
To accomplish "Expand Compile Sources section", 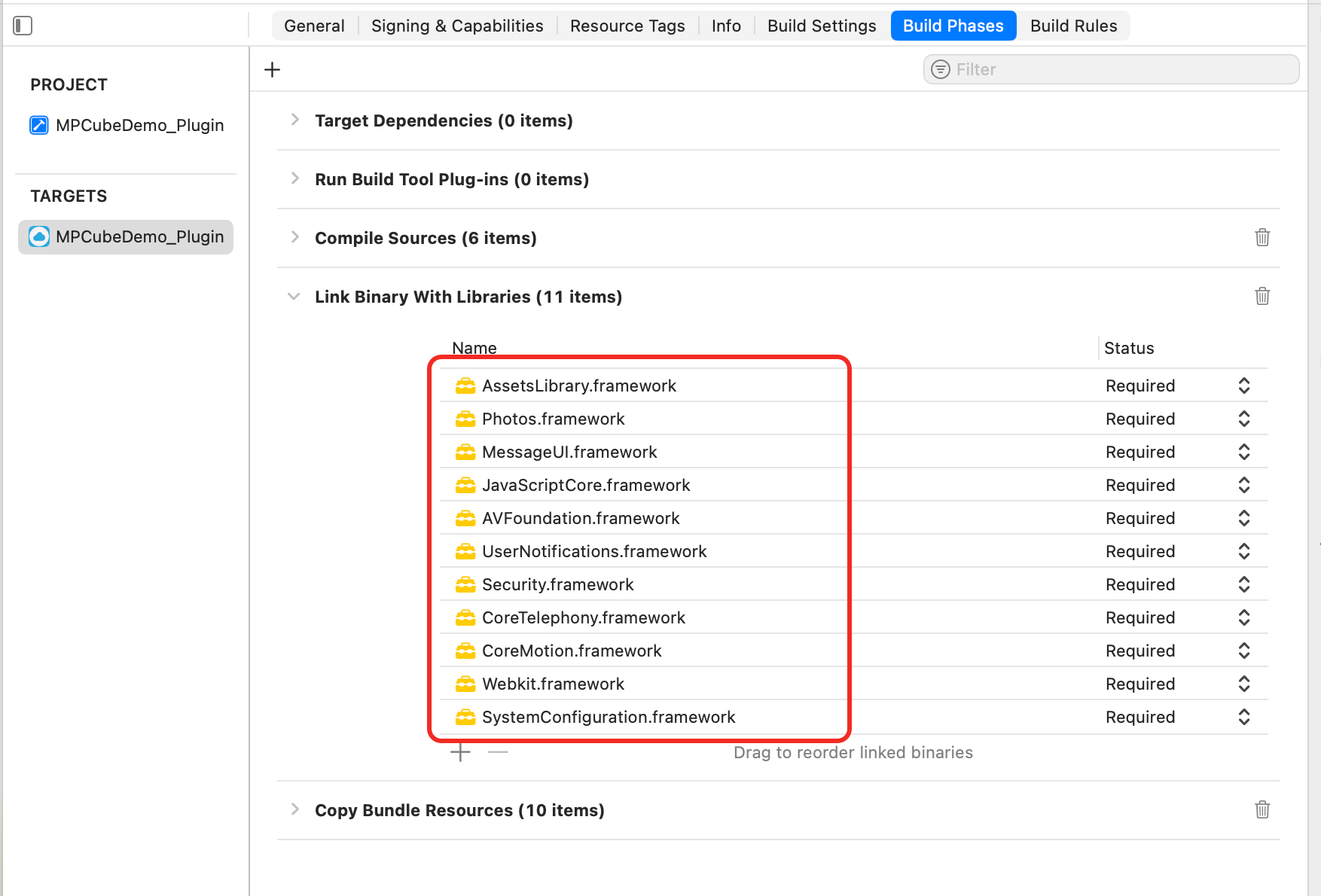I will click(x=294, y=238).
